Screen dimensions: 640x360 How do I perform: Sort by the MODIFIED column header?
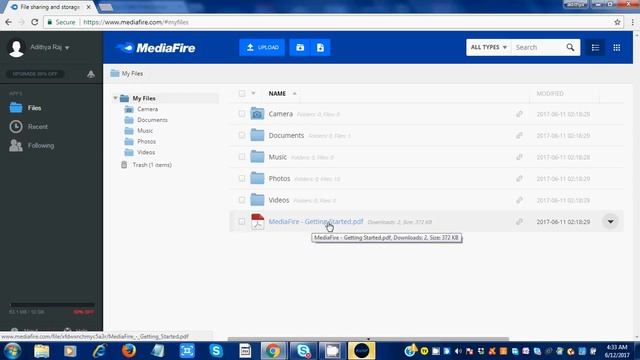[x=550, y=93]
